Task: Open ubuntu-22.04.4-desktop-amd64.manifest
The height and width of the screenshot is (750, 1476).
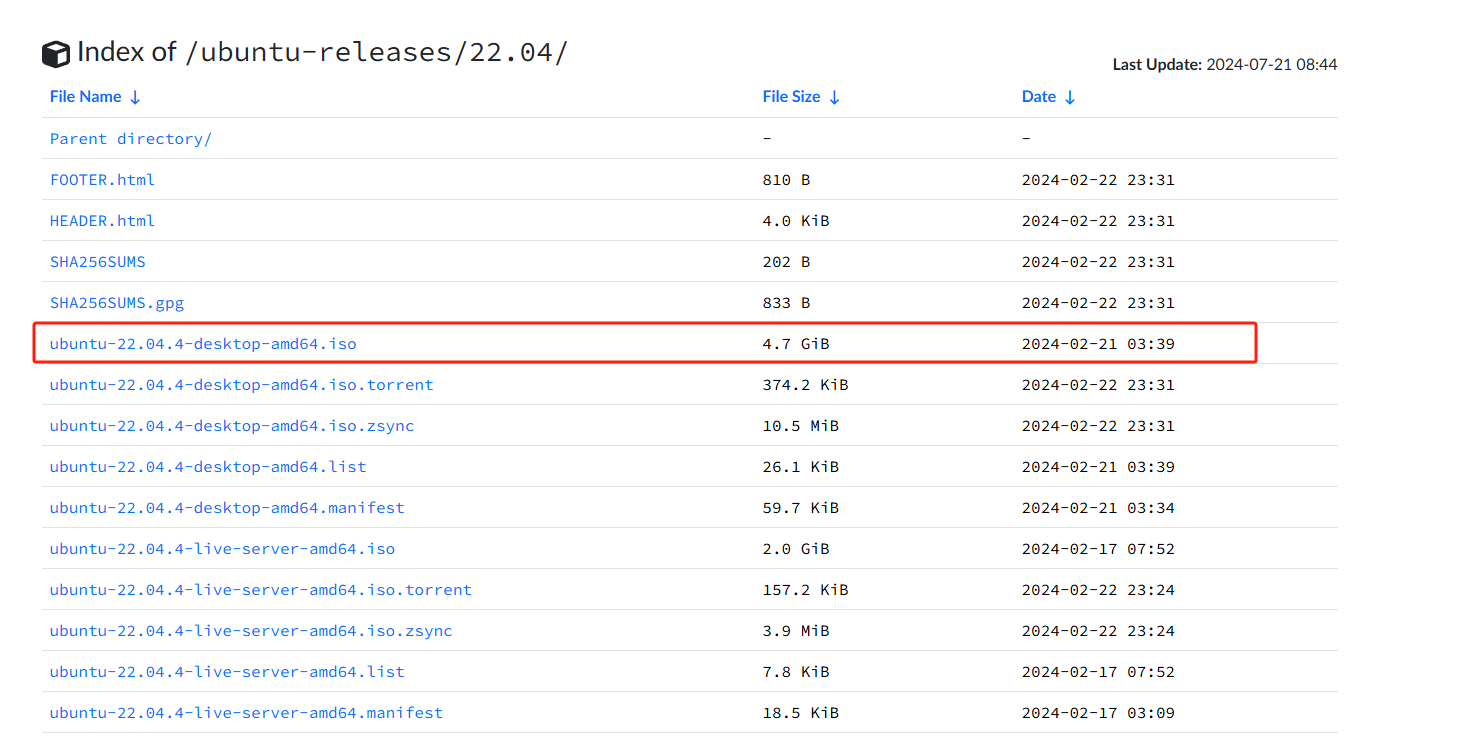Action: click(x=227, y=508)
